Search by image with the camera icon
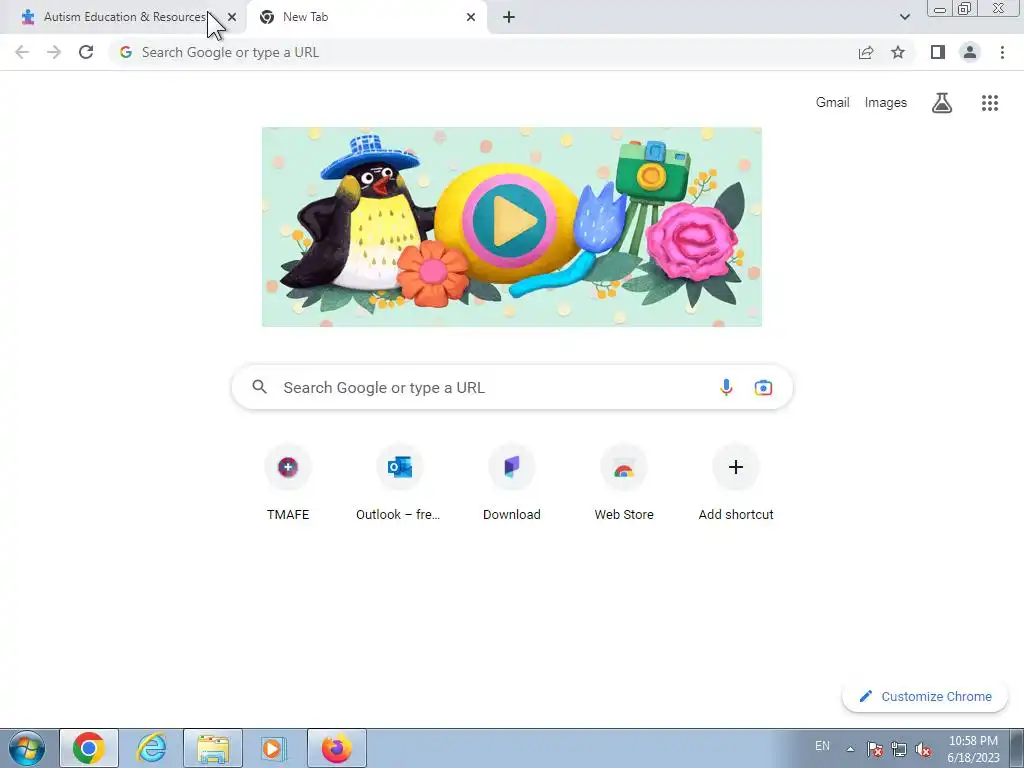The height and width of the screenshot is (768, 1024). [x=763, y=387]
